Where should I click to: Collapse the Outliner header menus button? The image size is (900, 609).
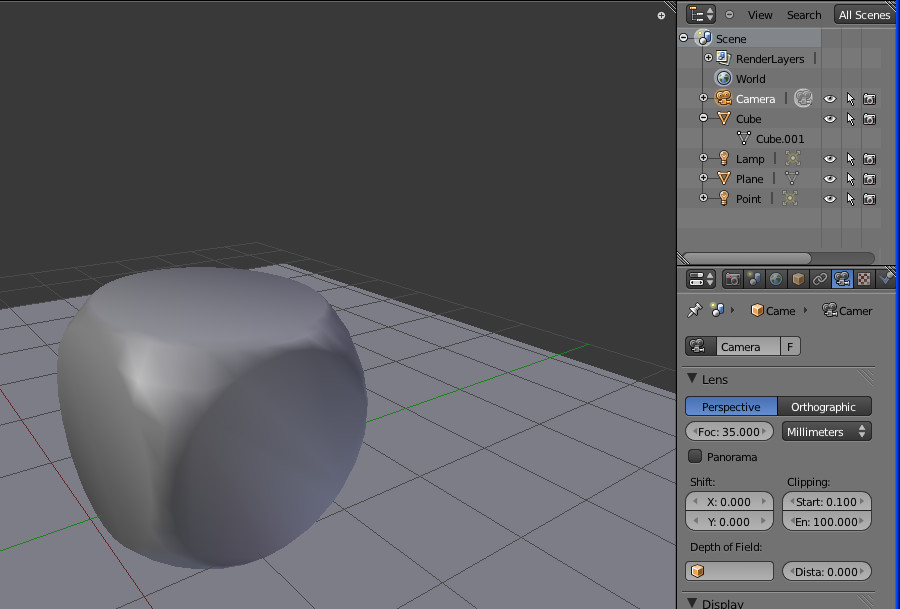[x=729, y=15]
